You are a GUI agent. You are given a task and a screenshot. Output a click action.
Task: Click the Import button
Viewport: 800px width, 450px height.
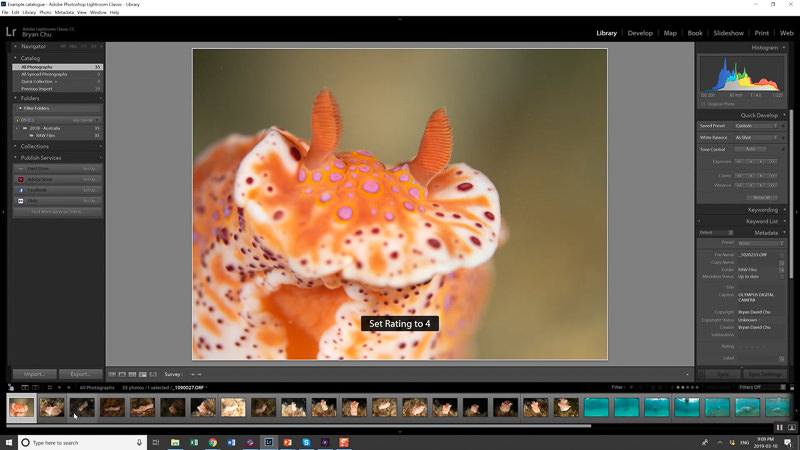tap(34, 374)
